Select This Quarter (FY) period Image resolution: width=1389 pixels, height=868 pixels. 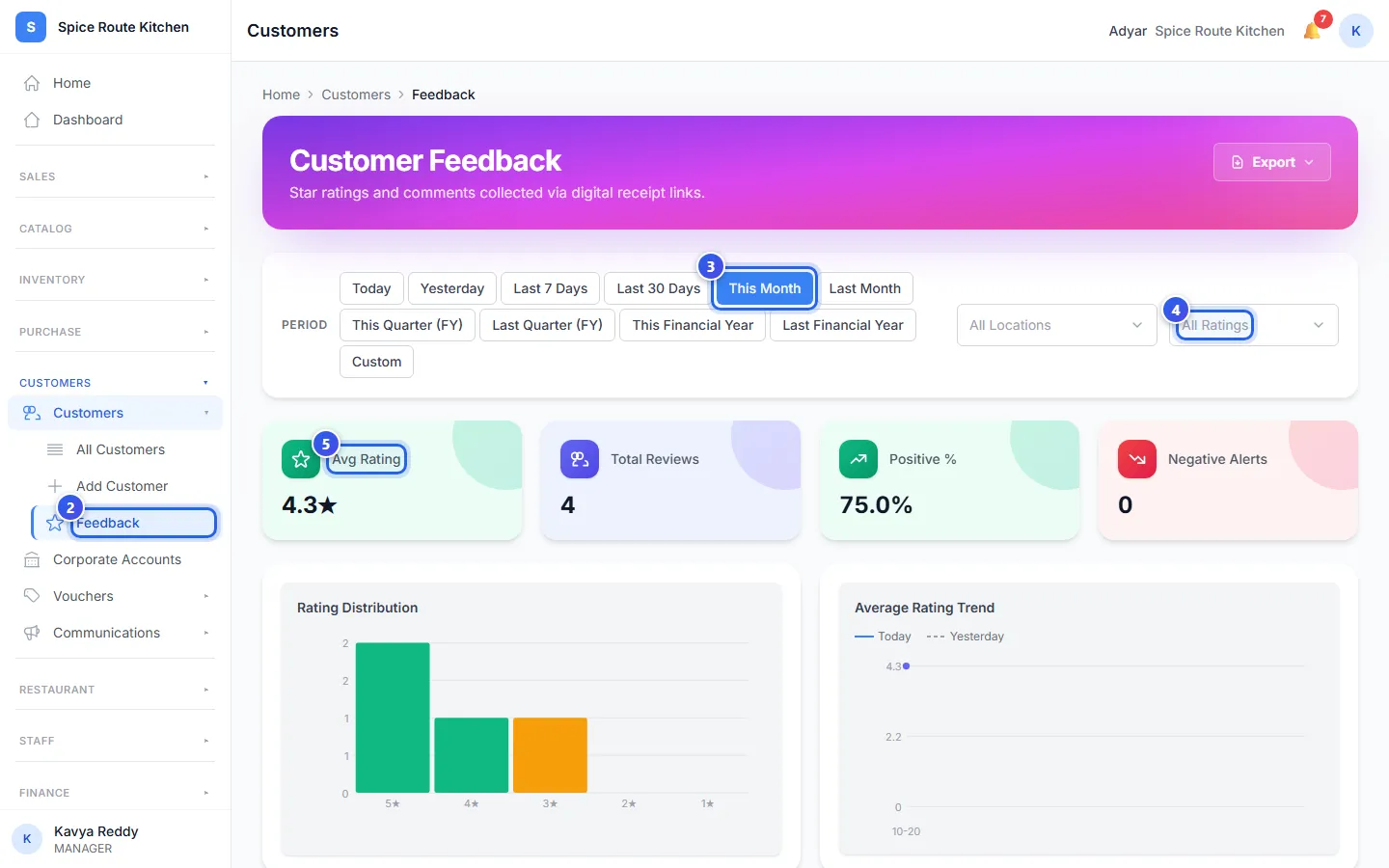[408, 325]
